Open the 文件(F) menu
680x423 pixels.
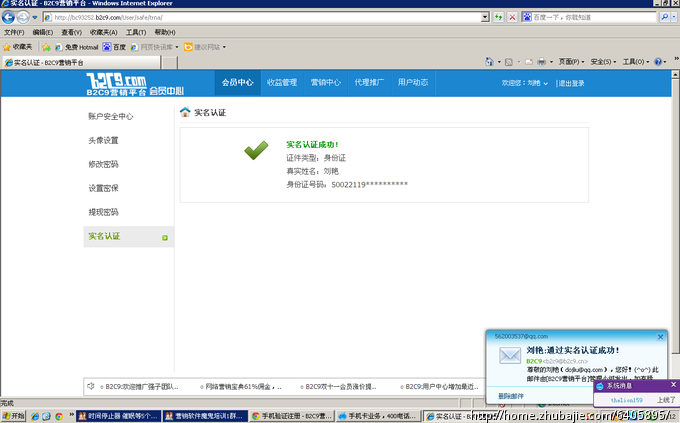pos(14,33)
